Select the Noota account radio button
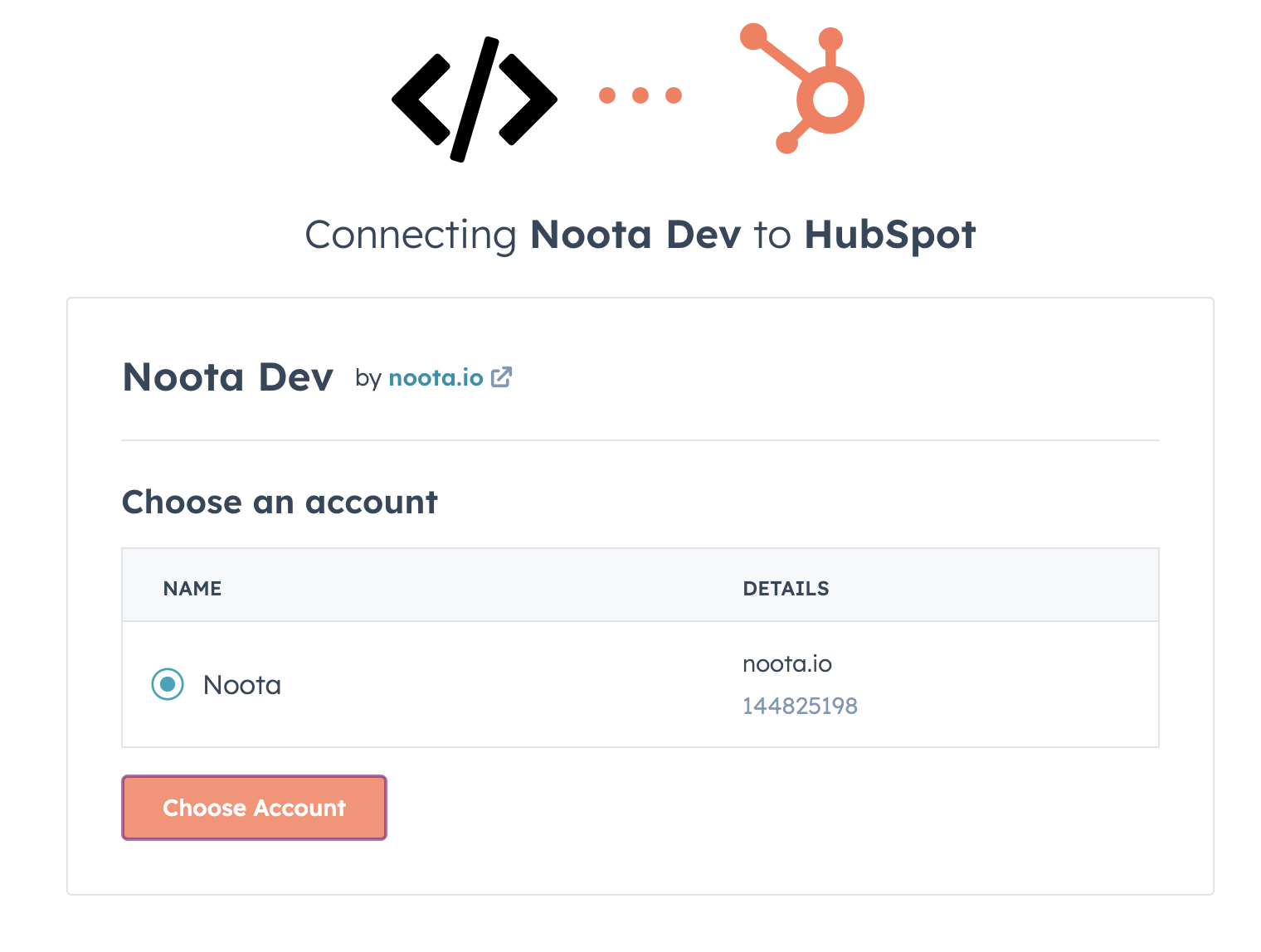The height and width of the screenshot is (952, 1261). tap(168, 684)
